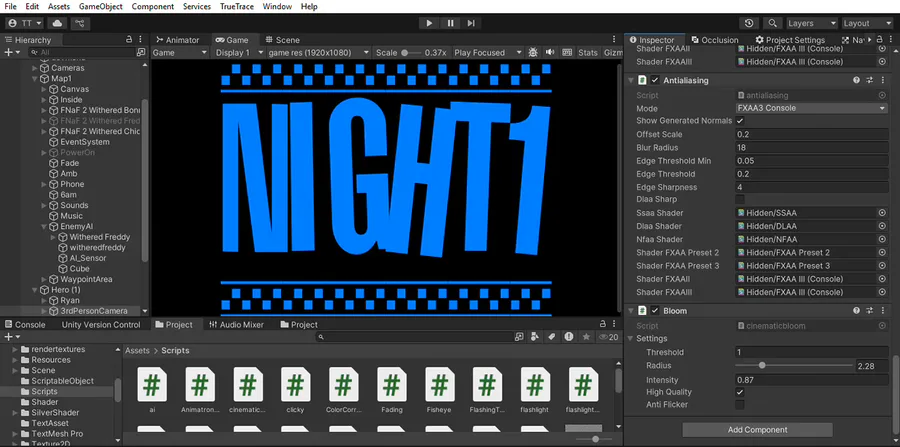Click Search by Label tag icon
The width and height of the screenshot is (900, 447).
pos(552,337)
